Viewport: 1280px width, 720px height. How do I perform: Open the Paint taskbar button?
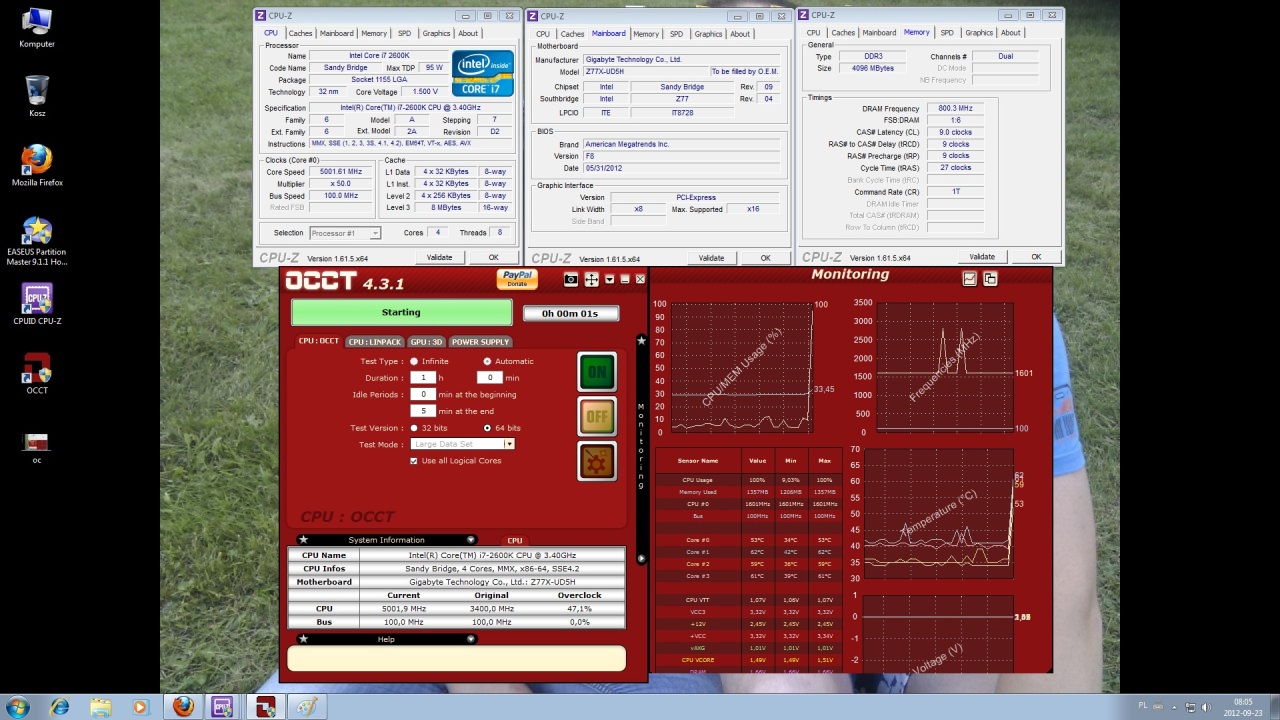307,707
